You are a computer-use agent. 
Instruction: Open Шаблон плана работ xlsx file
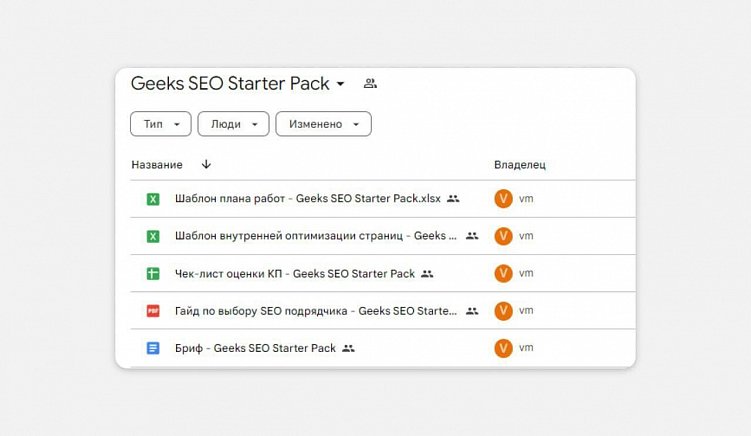307,199
